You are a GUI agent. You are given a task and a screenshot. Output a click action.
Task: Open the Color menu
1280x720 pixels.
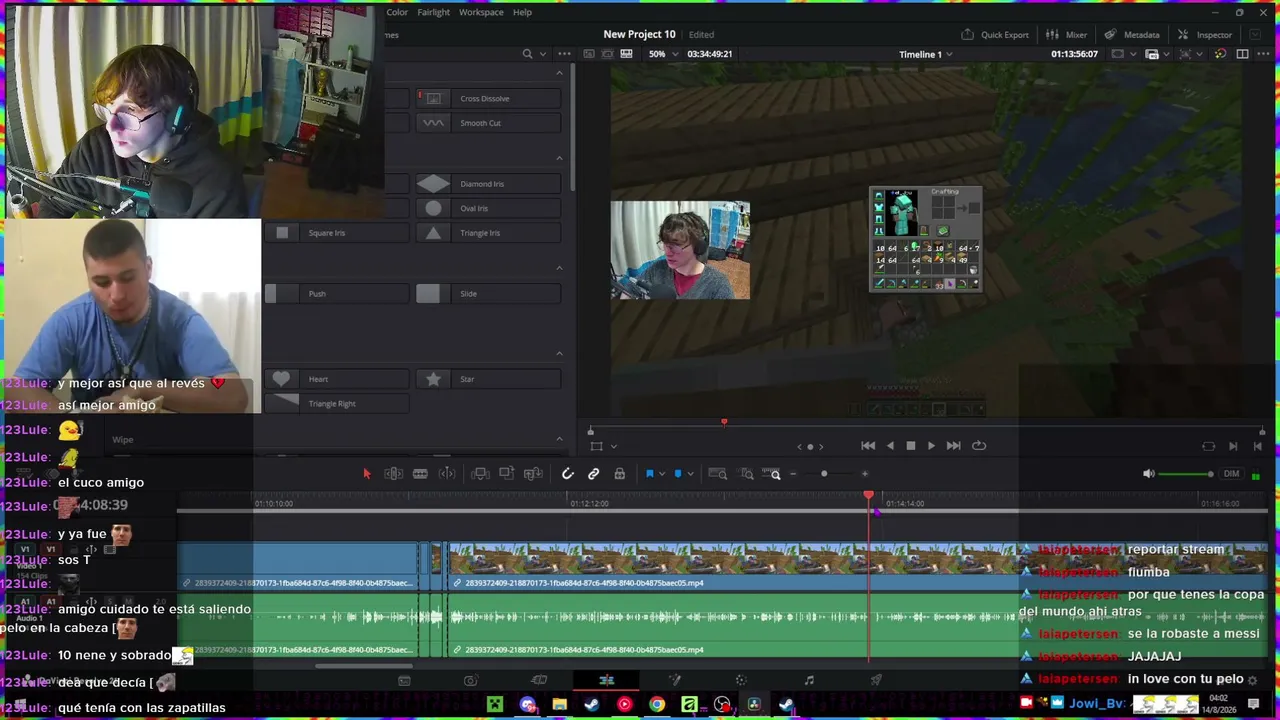coord(397,12)
